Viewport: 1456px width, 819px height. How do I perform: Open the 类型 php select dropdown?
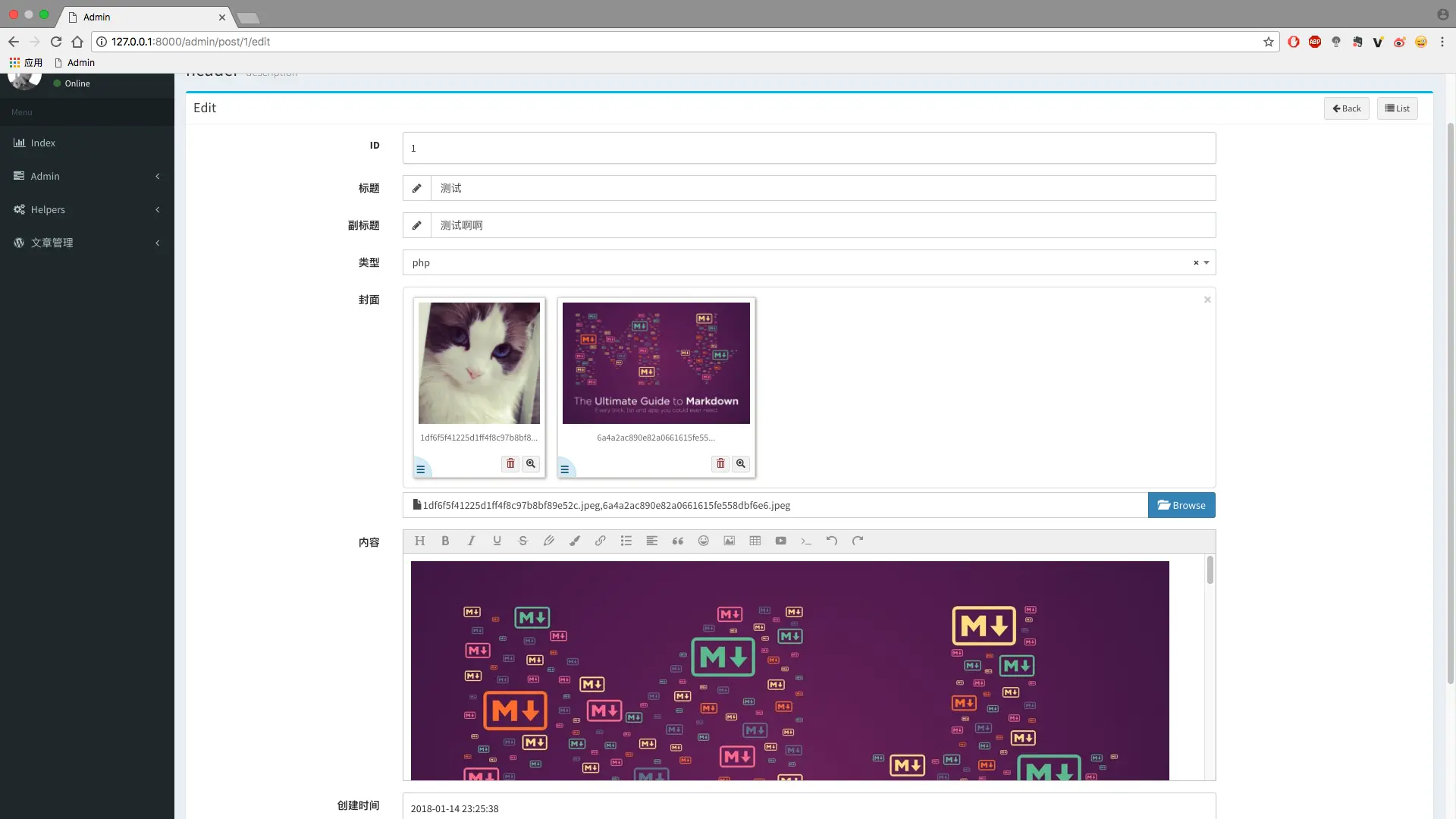pos(804,262)
